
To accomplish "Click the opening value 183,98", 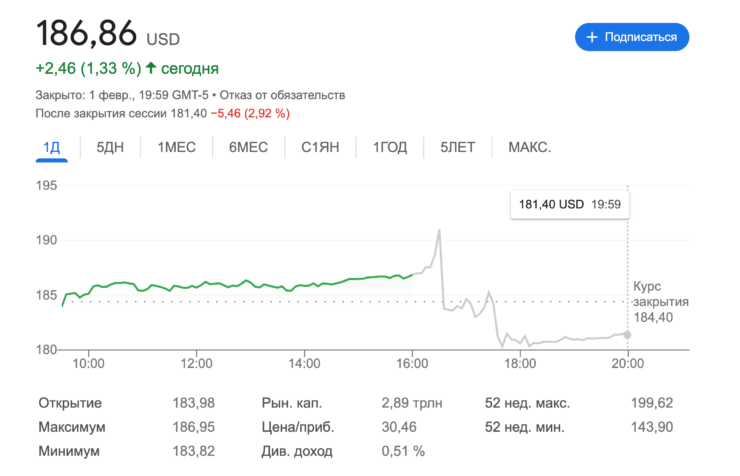I will tap(193, 403).
